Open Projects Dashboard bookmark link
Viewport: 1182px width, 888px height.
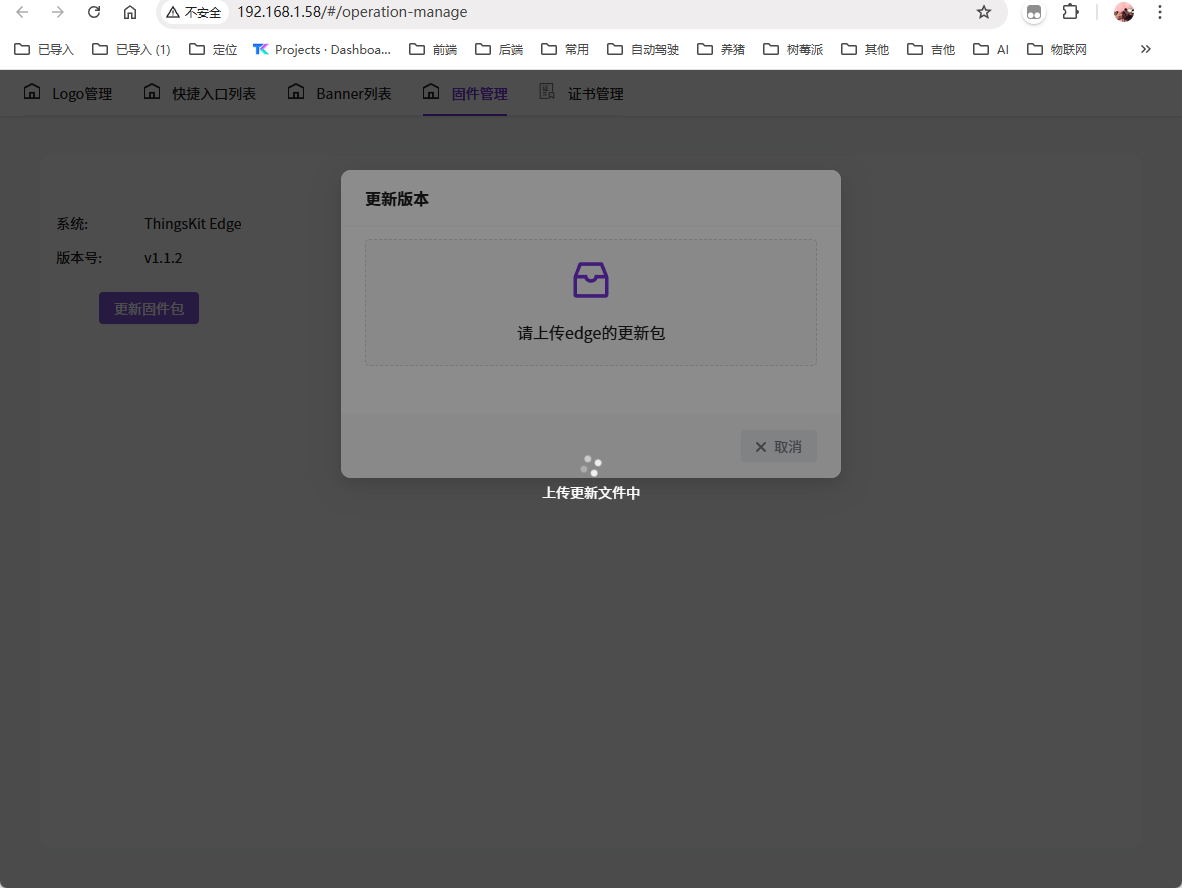(322, 49)
